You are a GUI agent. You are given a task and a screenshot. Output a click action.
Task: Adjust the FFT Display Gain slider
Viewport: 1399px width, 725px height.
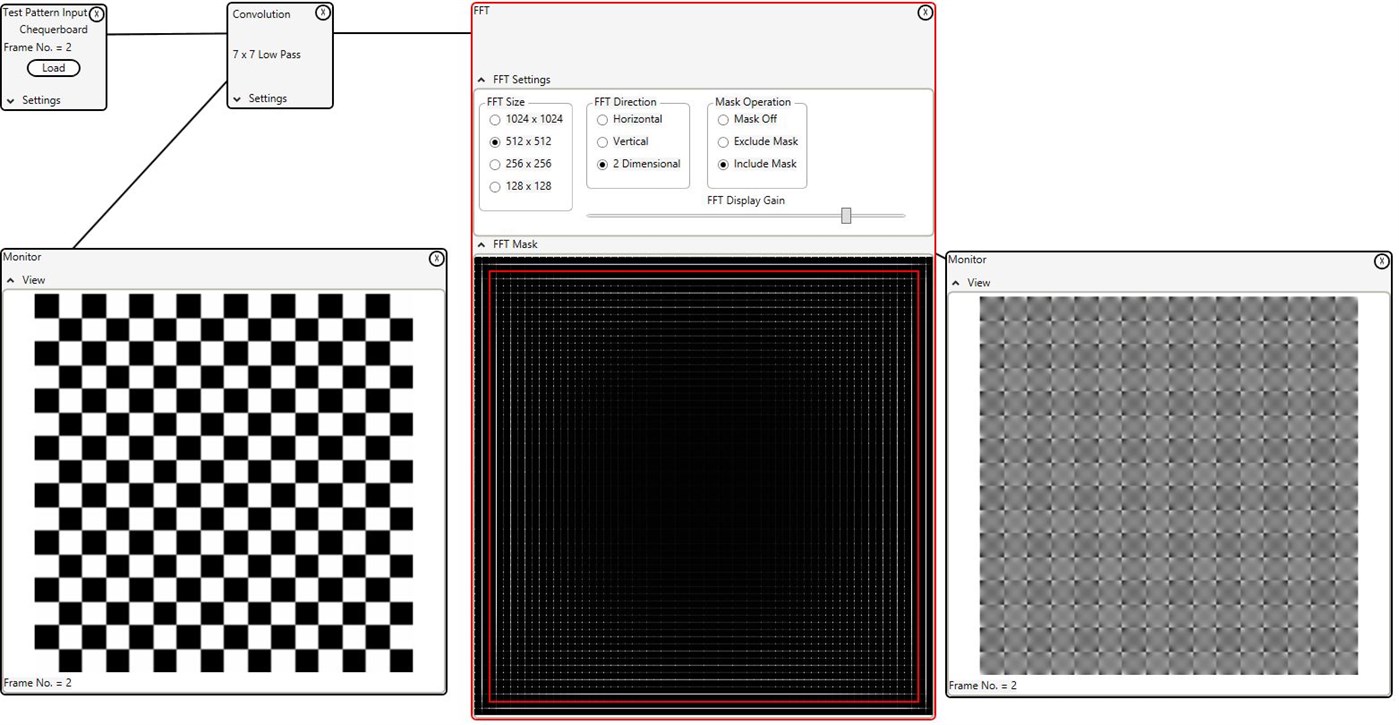click(x=845, y=215)
